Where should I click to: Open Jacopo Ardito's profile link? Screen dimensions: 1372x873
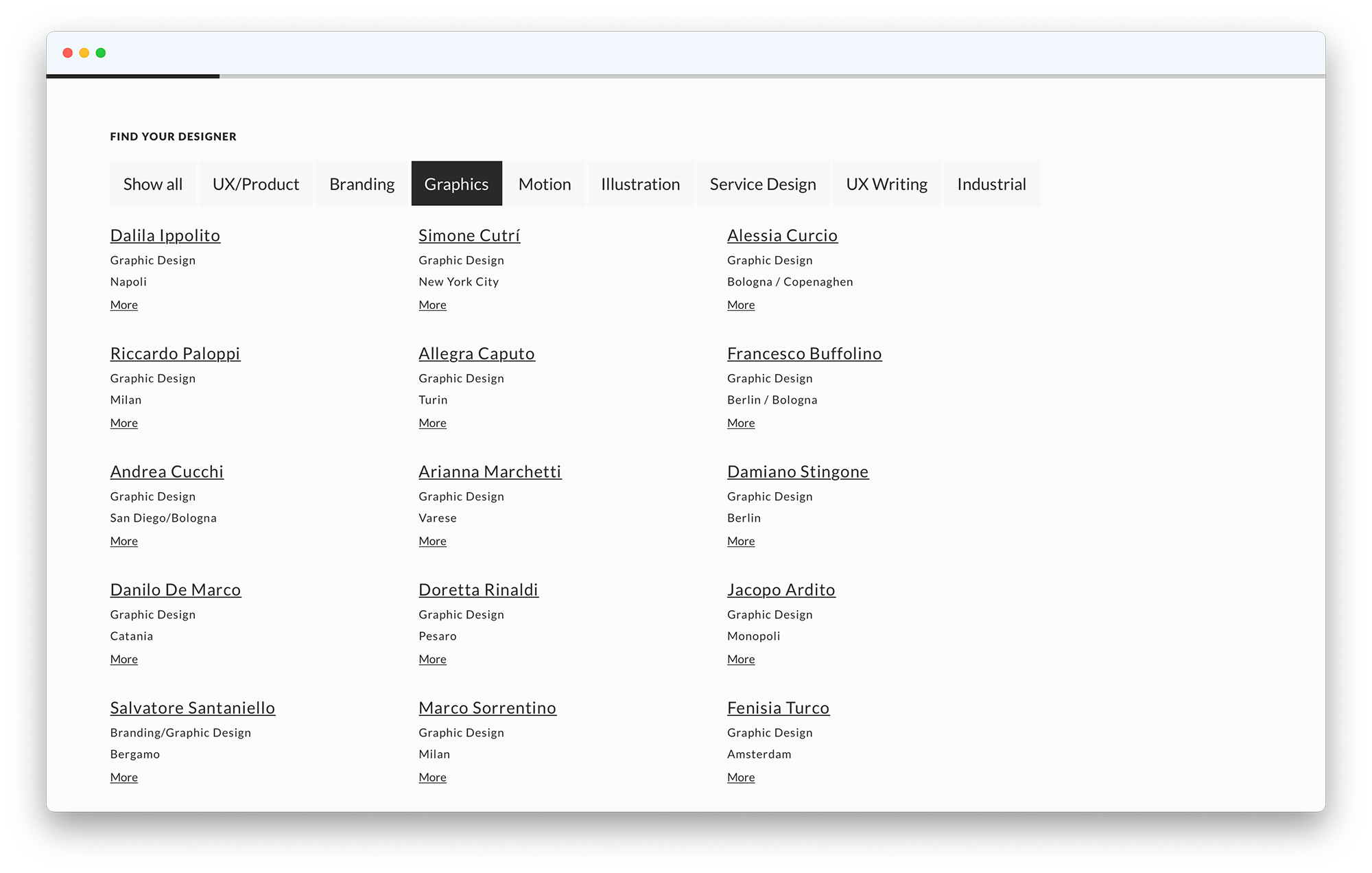781,590
